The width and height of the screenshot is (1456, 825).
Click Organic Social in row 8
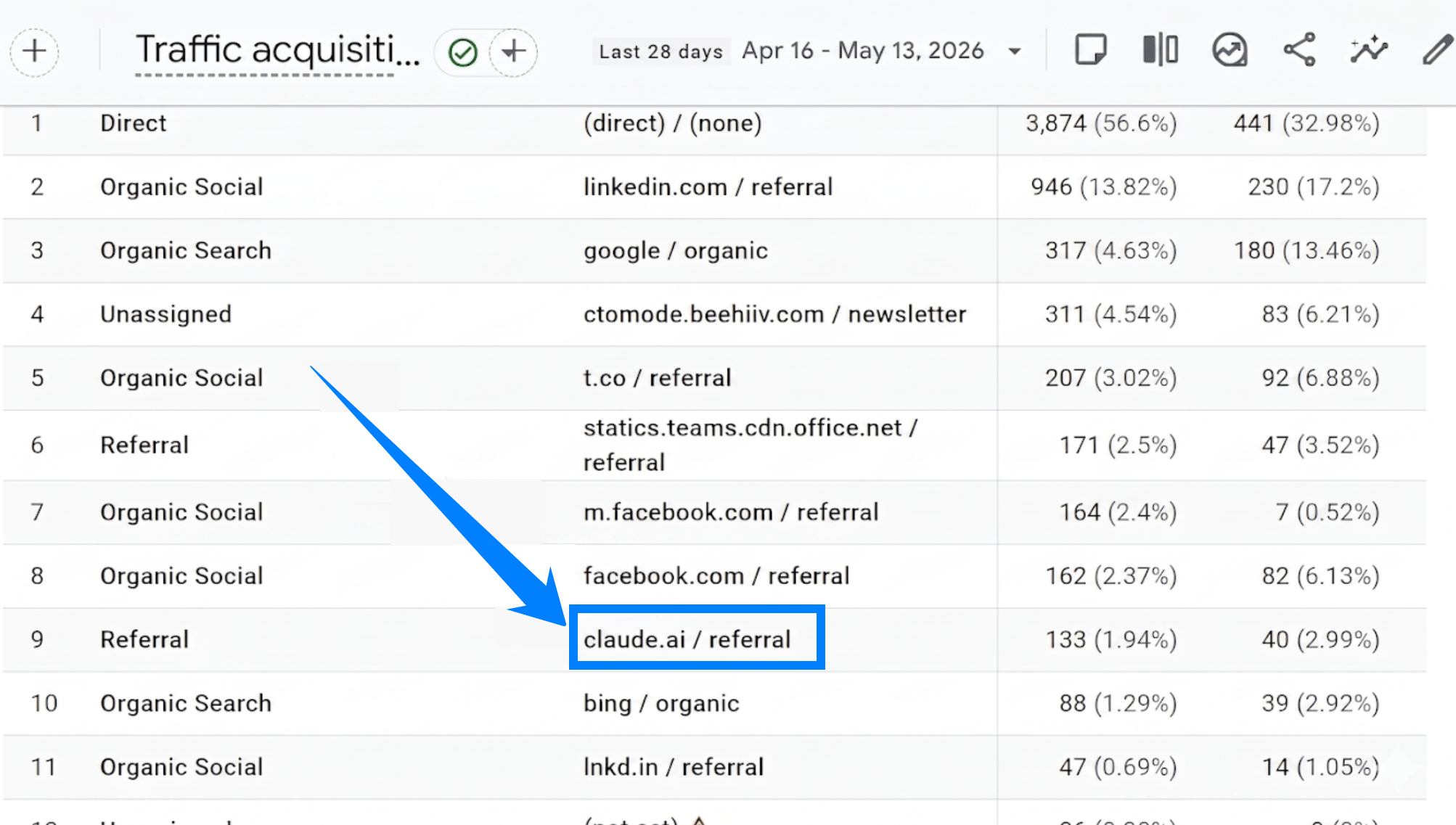181,576
